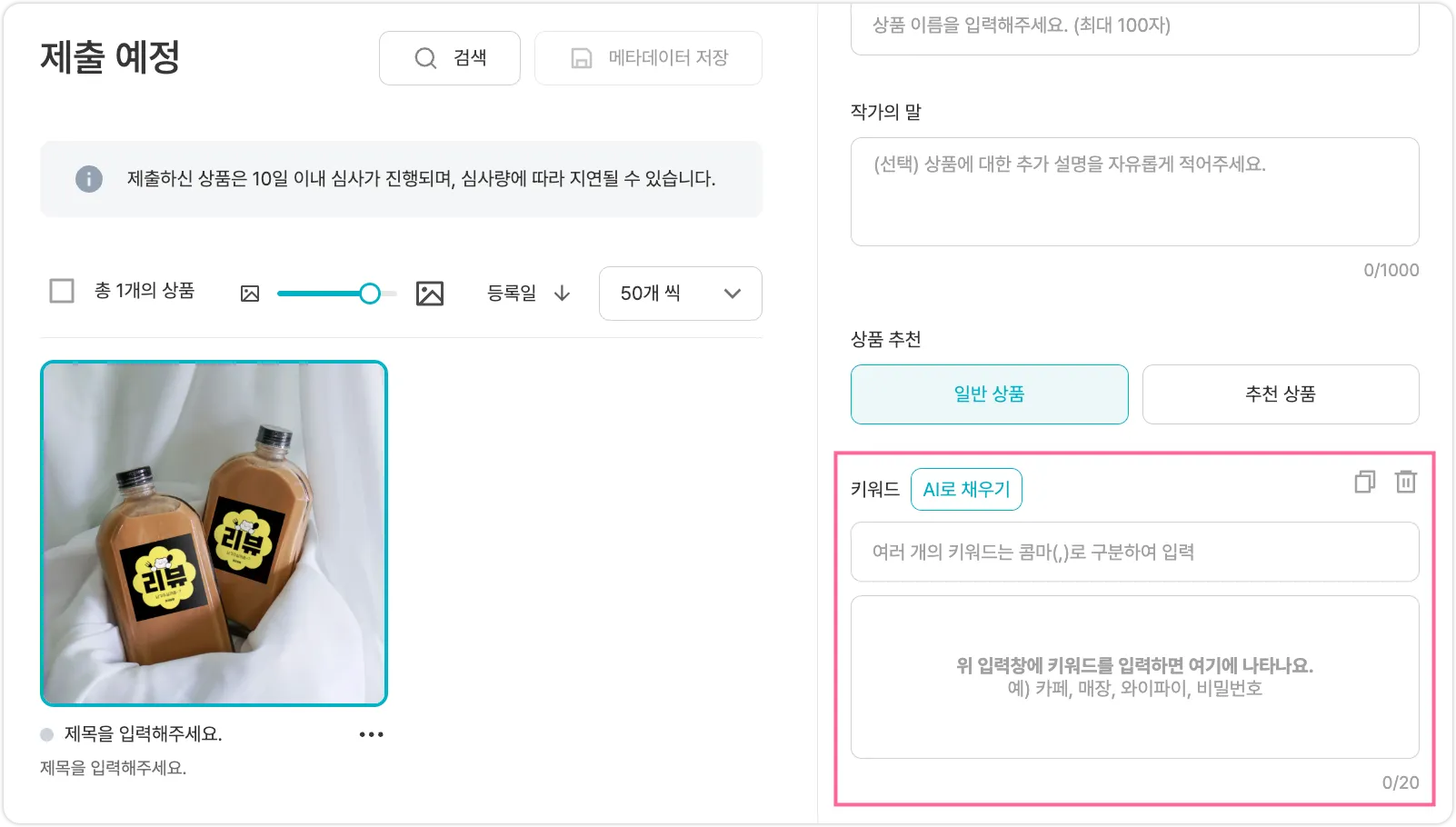Screen dimensions: 1456x827
Task: Click the 작가의 말 description text area
Action: point(1134,192)
